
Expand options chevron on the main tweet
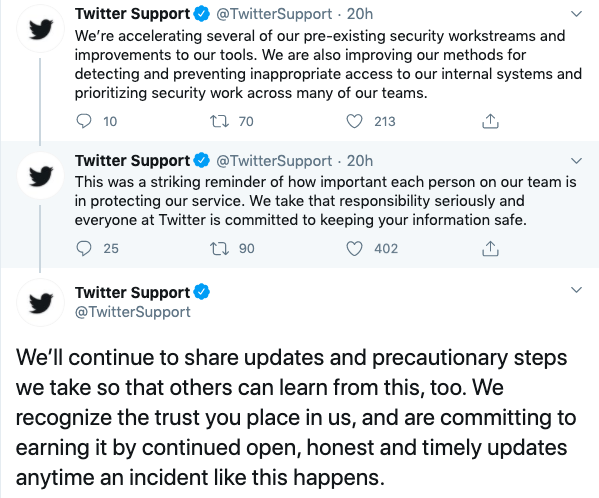pos(576,290)
